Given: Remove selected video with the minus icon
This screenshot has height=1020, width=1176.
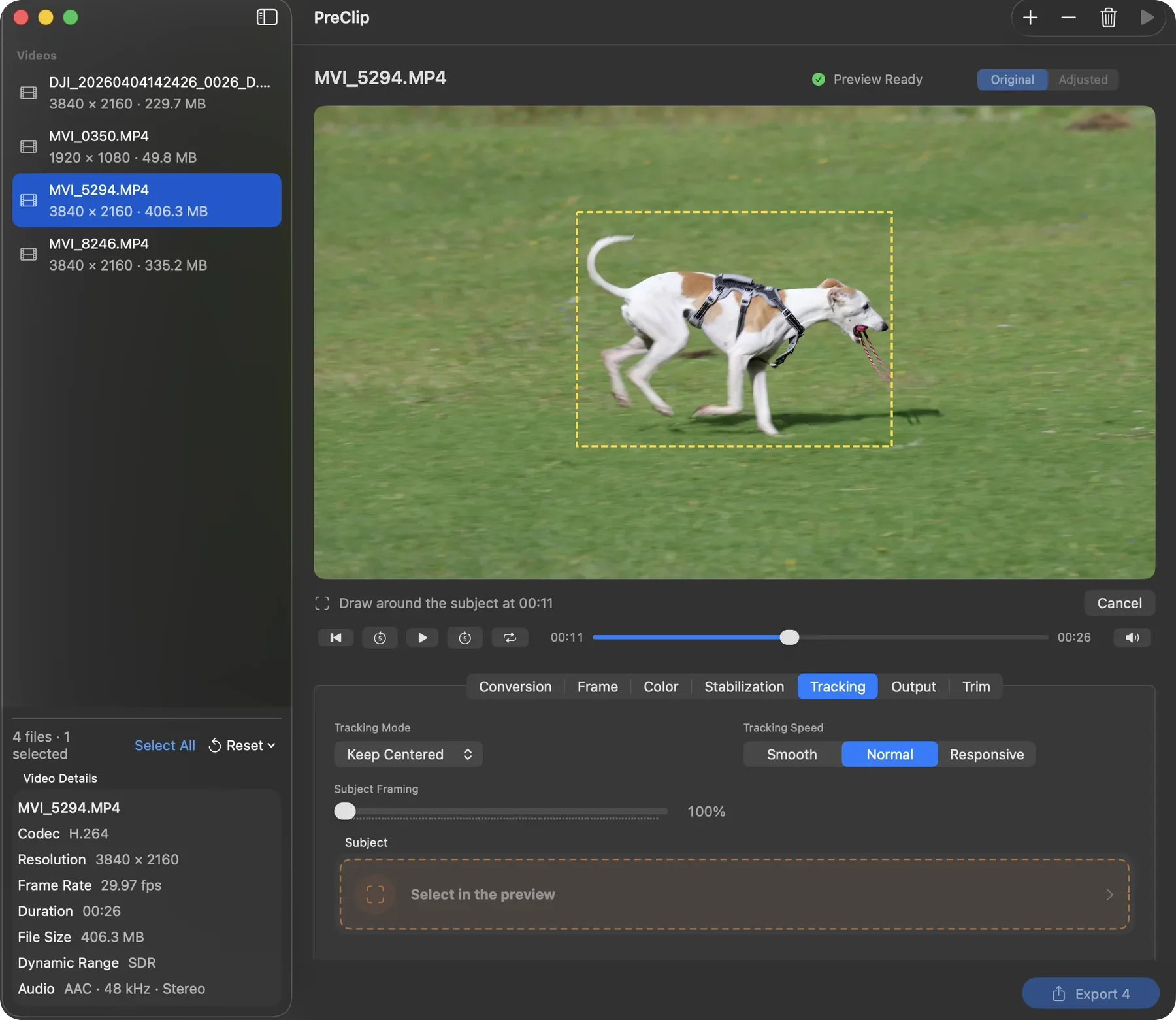Looking at the screenshot, I should click(x=1069, y=18).
